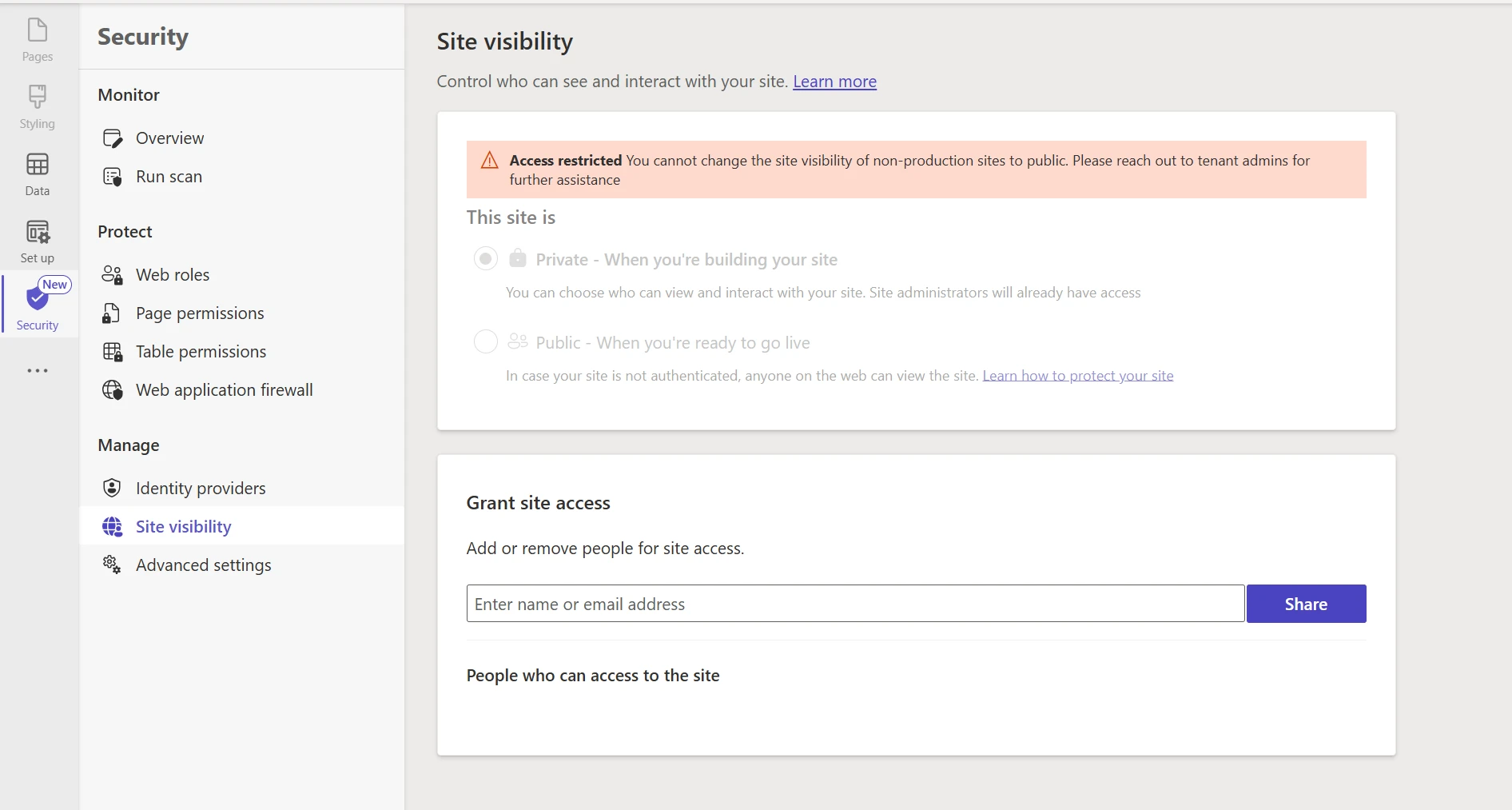Follow the Learn more link
This screenshot has width=1512, height=810.
834,82
